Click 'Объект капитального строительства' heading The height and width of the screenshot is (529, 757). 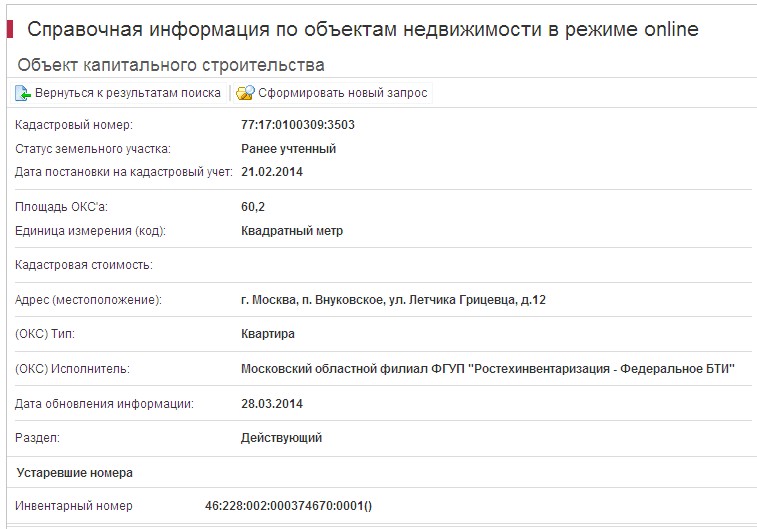coord(171,65)
